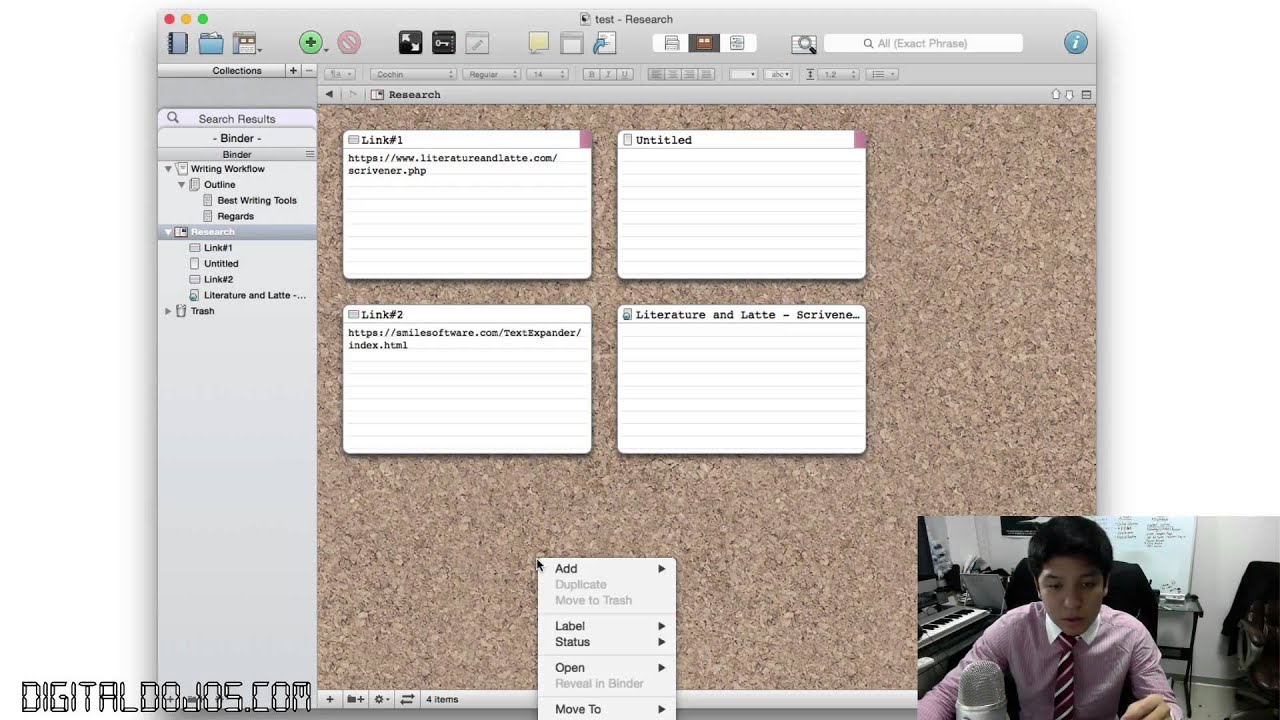Open the highlight color abc dropdown
The width and height of the screenshot is (1280, 720).
[778, 74]
